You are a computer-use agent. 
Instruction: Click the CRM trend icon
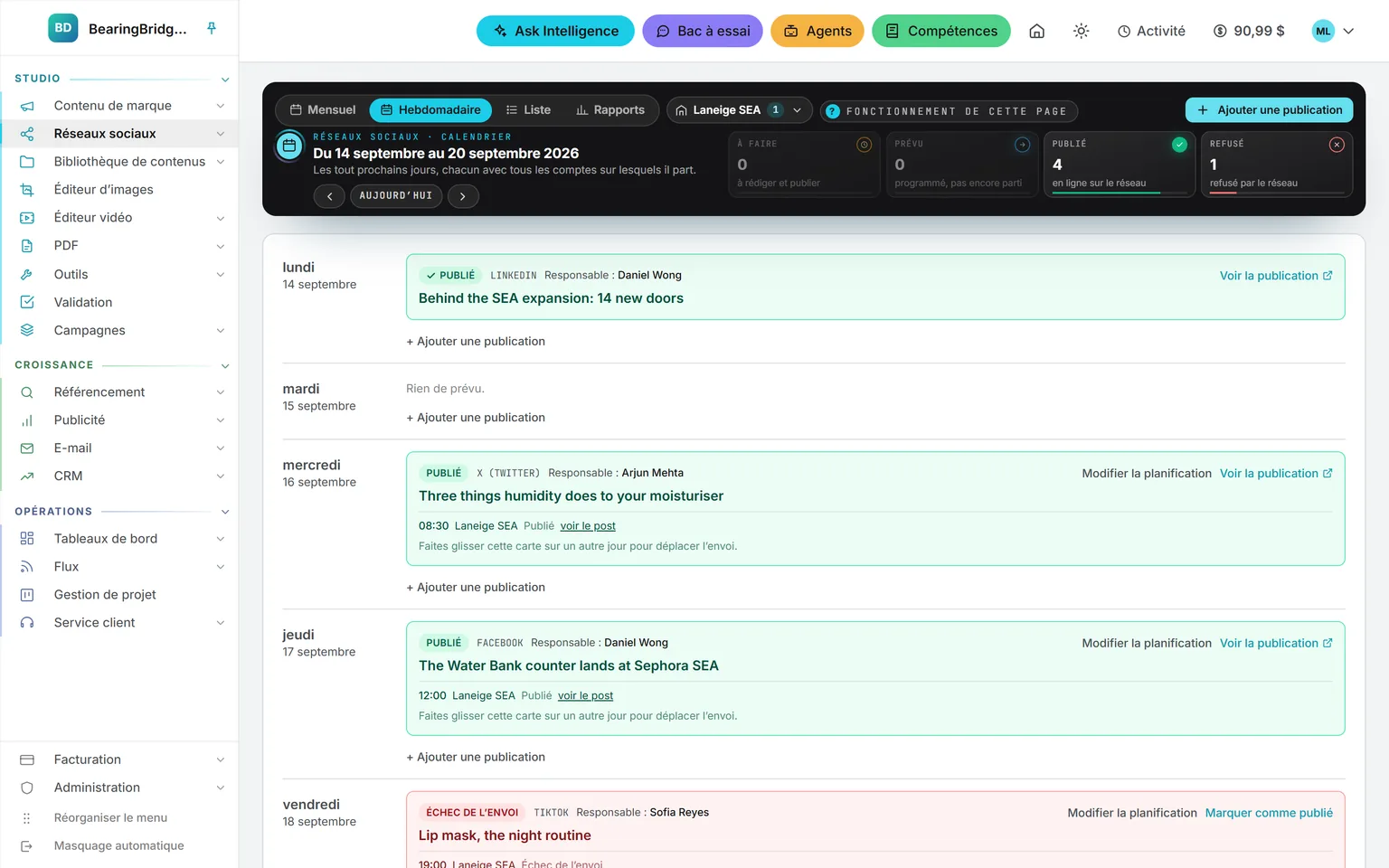pyautogui.click(x=27, y=476)
